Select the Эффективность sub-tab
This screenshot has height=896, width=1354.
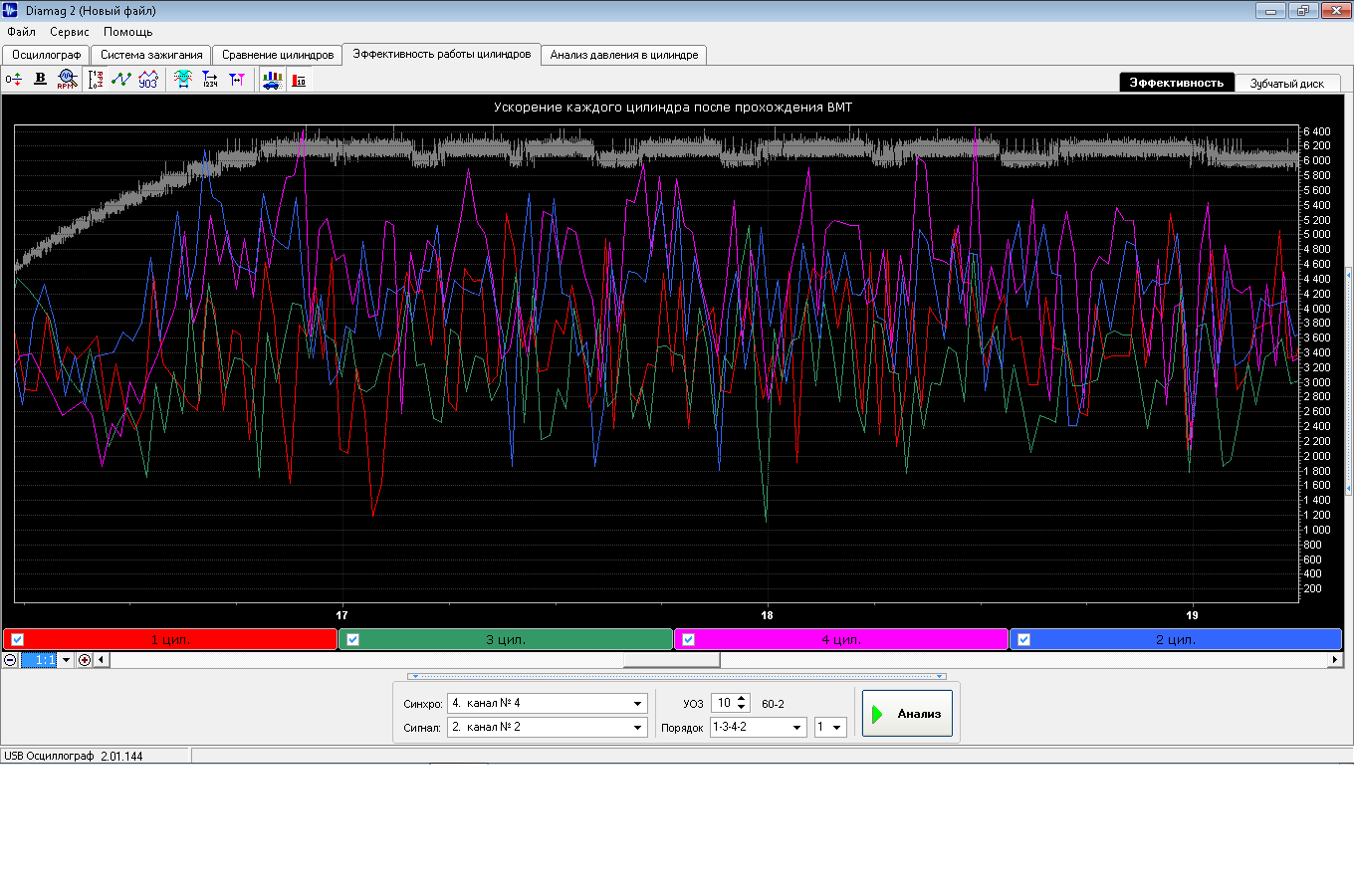point(1177,83)
